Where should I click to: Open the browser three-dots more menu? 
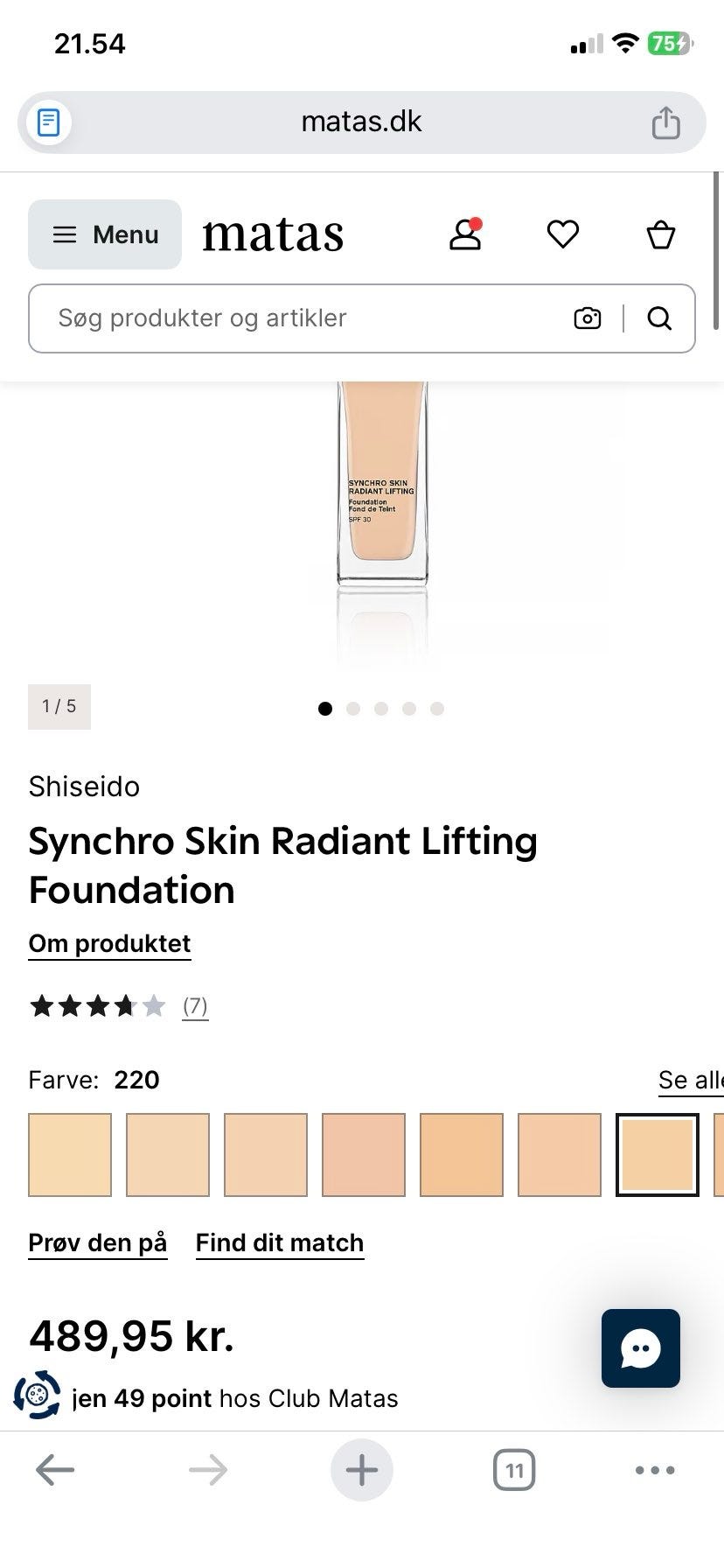[x=655, y=1470]
